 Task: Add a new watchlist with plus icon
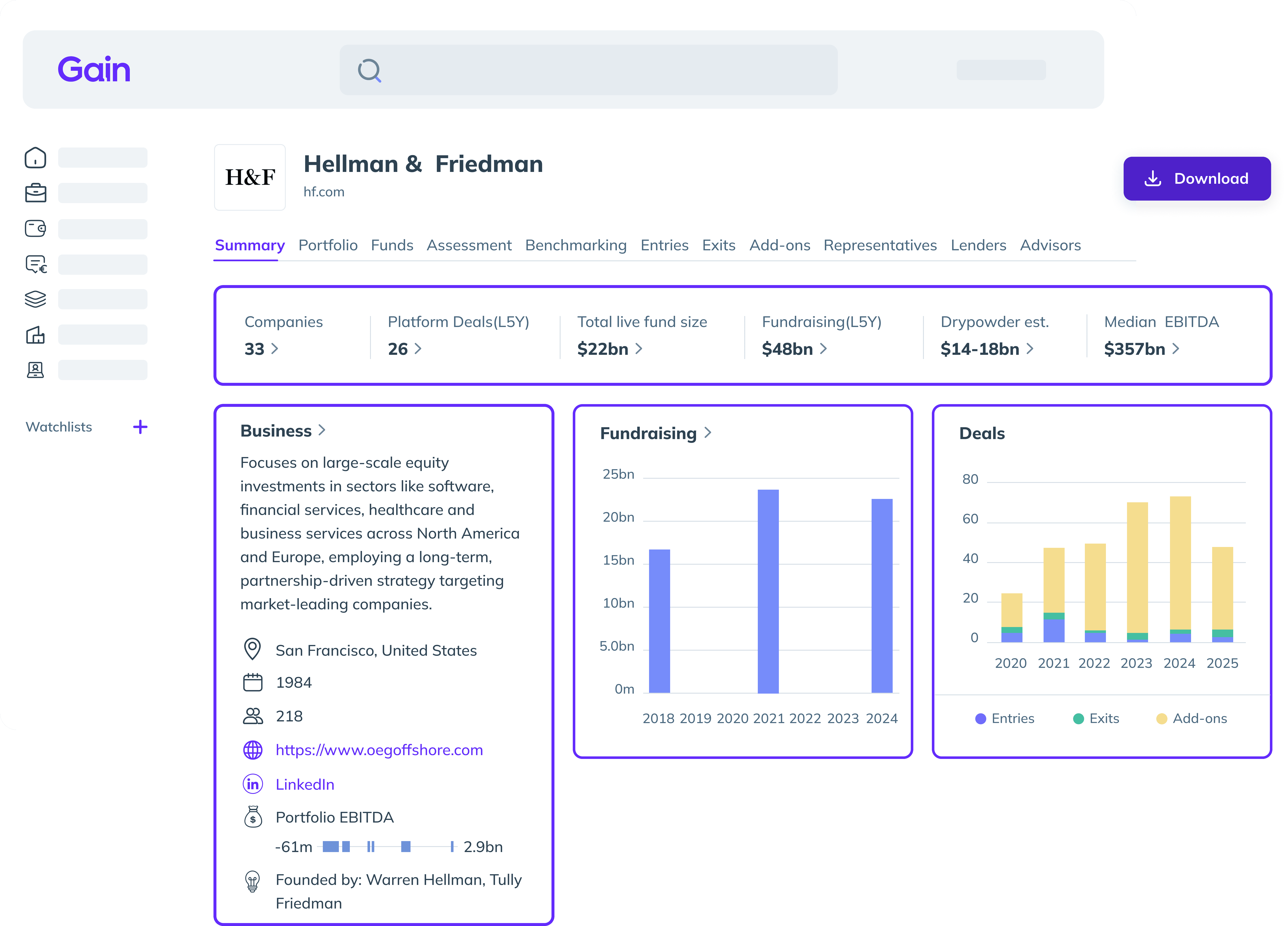(x=140, y=427)
